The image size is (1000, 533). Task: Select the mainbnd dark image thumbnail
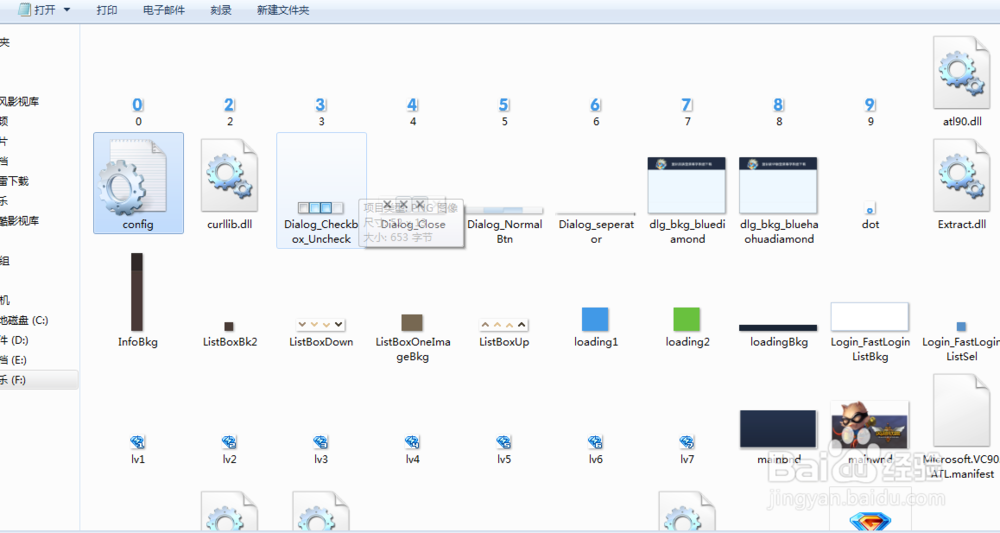pyautogui.click(x=778, y=428)
